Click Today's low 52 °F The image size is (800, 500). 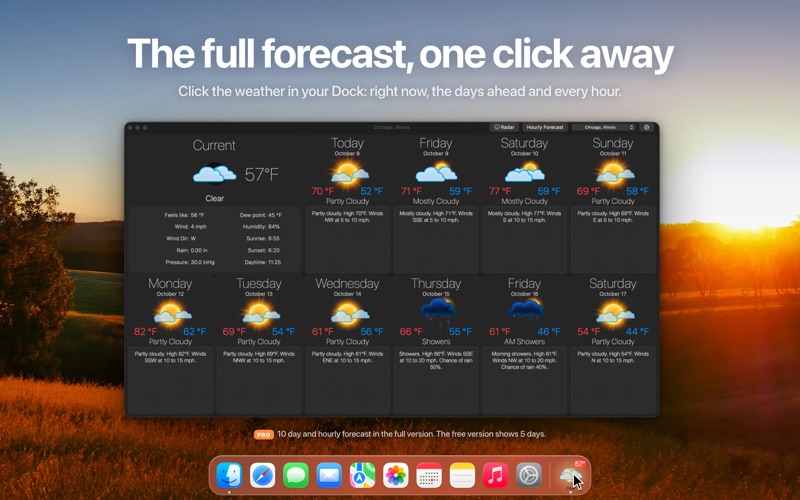tap(371, 191)
